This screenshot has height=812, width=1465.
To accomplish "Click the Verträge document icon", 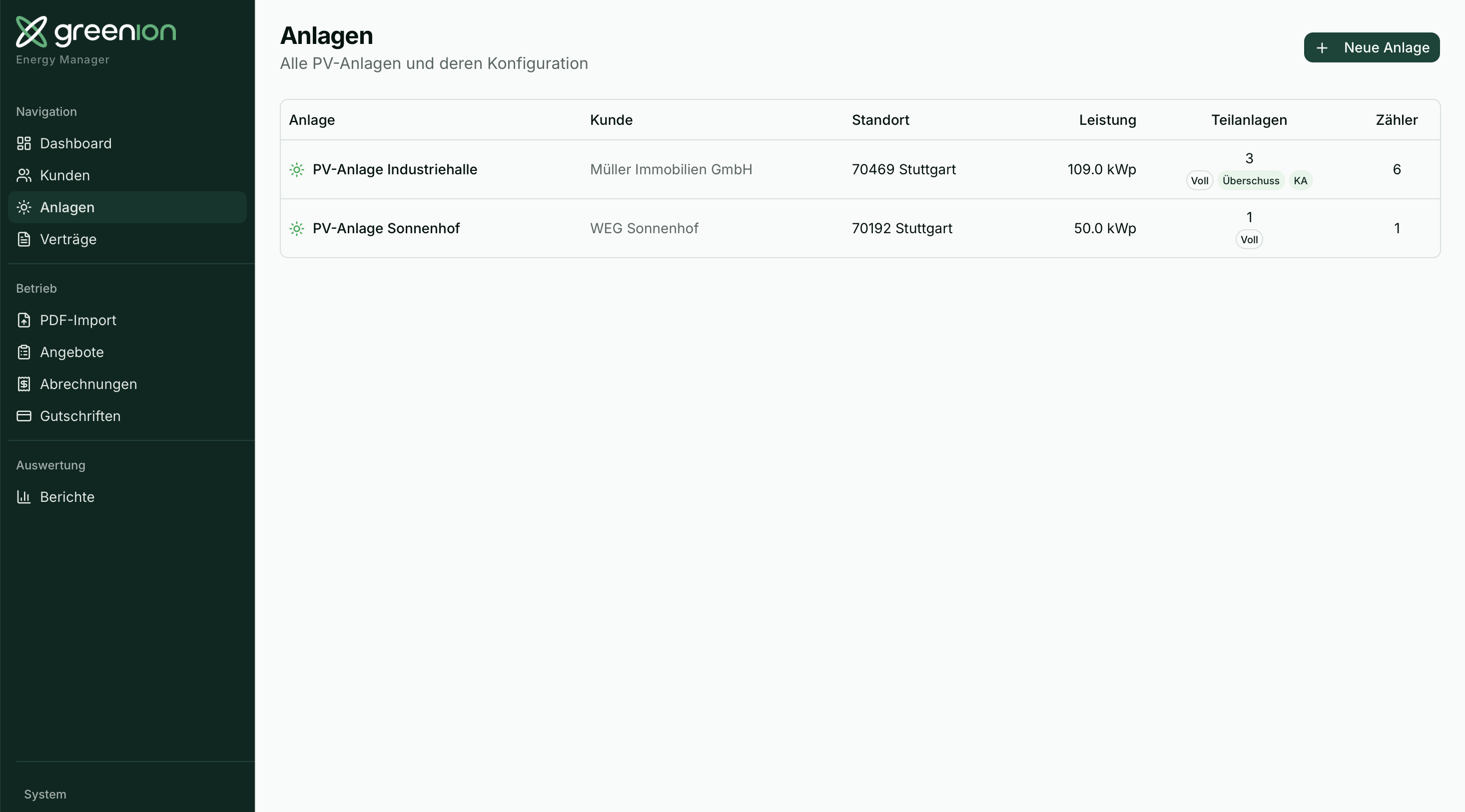I will 24,239.
